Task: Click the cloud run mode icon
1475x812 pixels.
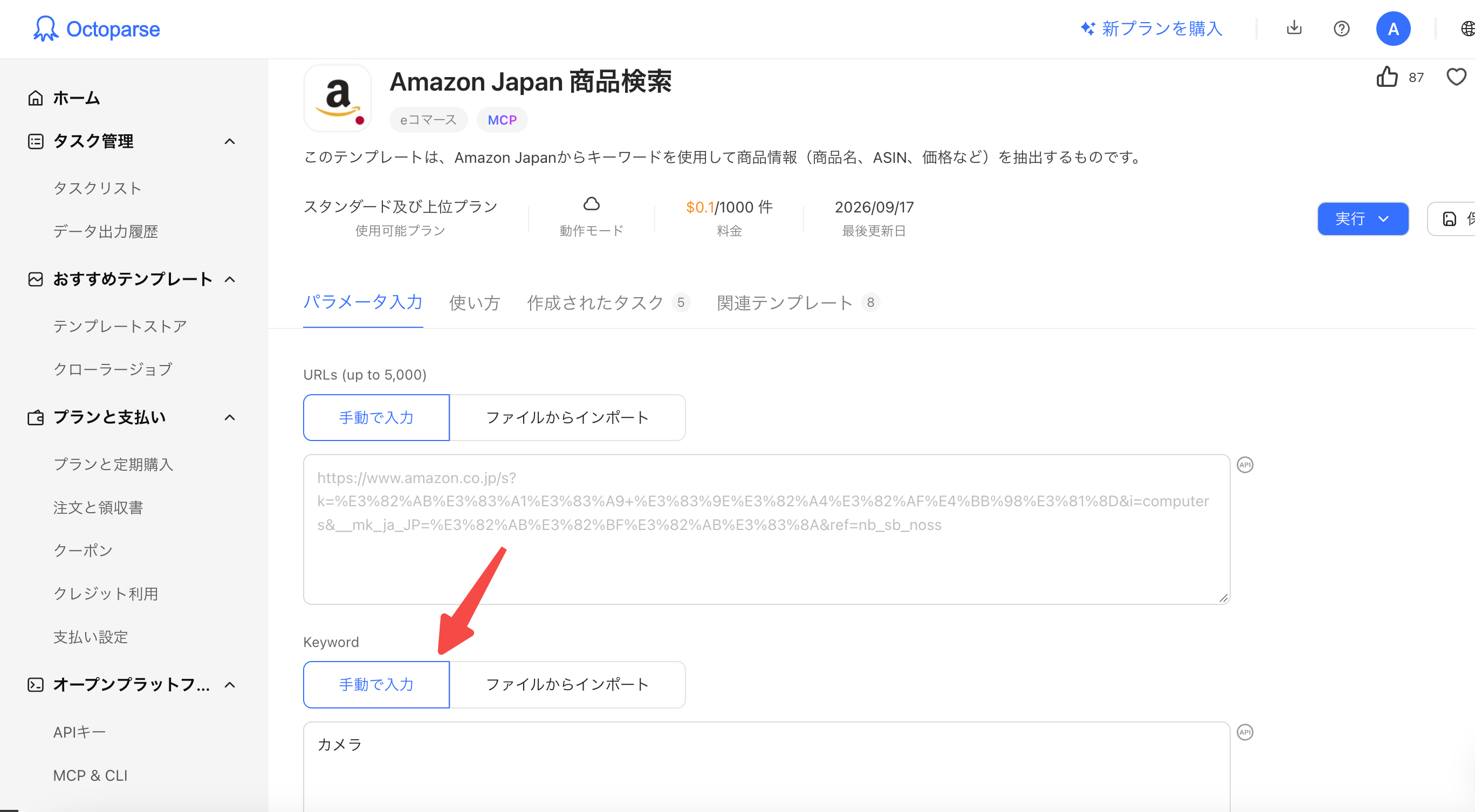Action: point(591,204)
